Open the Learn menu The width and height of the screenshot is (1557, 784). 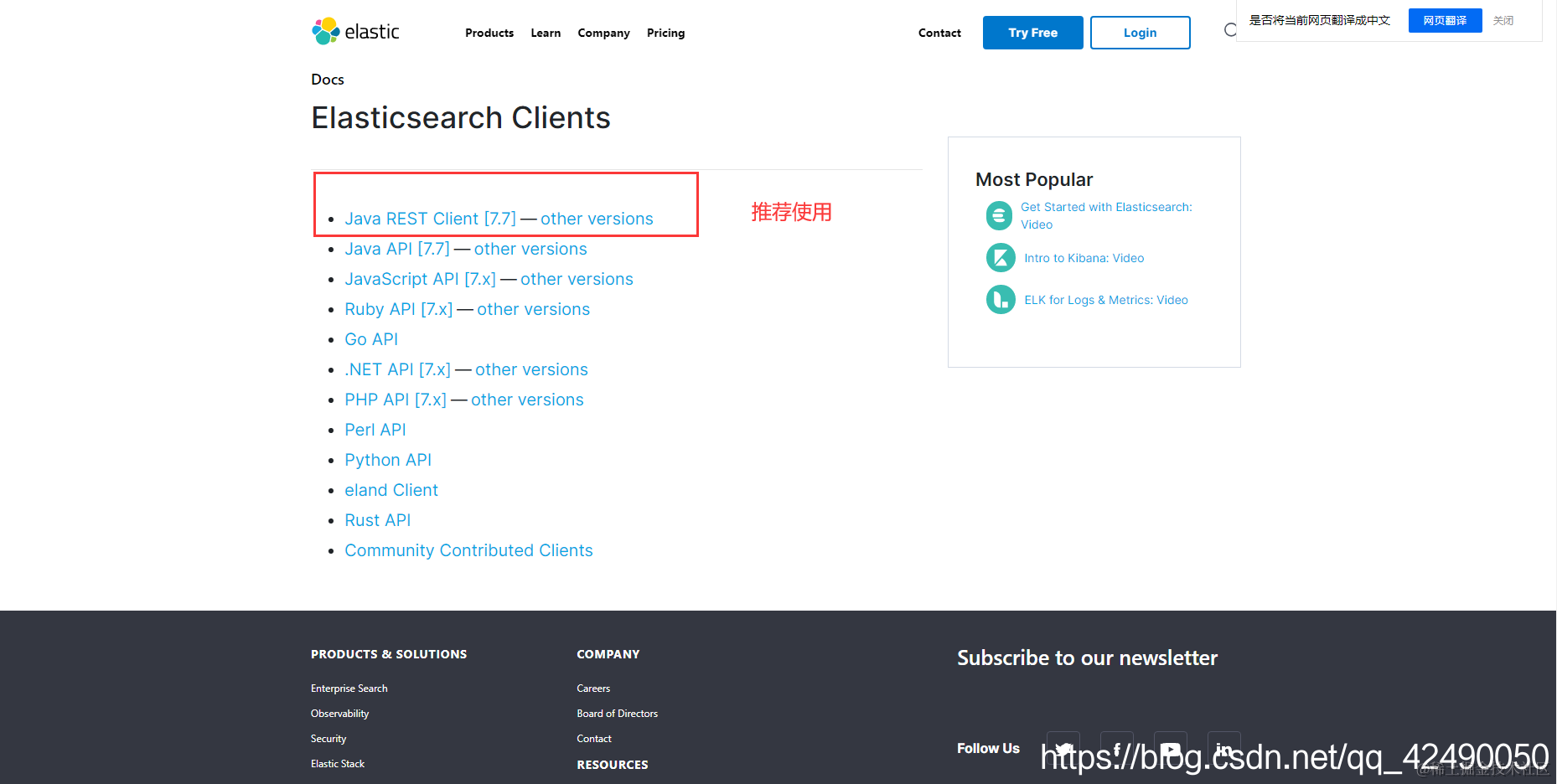(546, 33)
